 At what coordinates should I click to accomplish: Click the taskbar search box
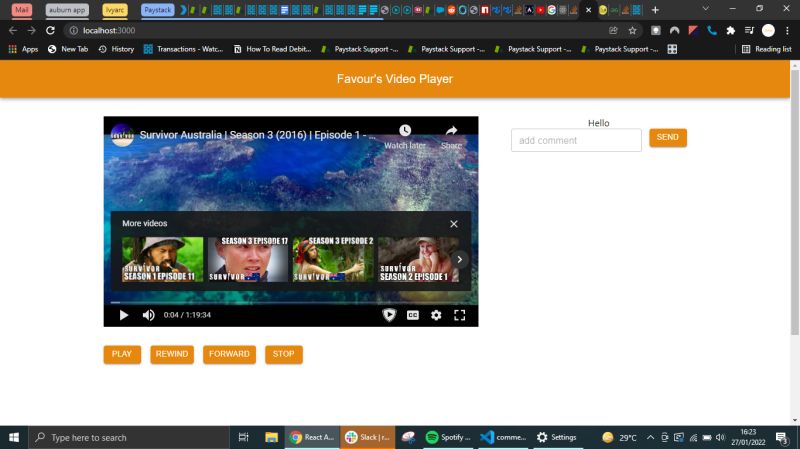[x=129, y=438]
